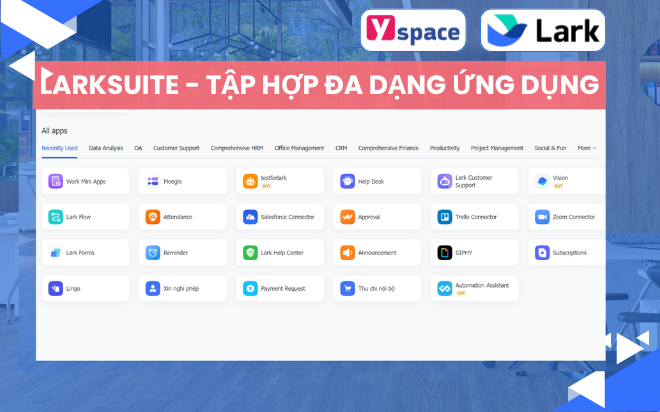Viewport: 660px width, 412px height.
Task: Open the Attendance app icon
Action: coord(152,217)
